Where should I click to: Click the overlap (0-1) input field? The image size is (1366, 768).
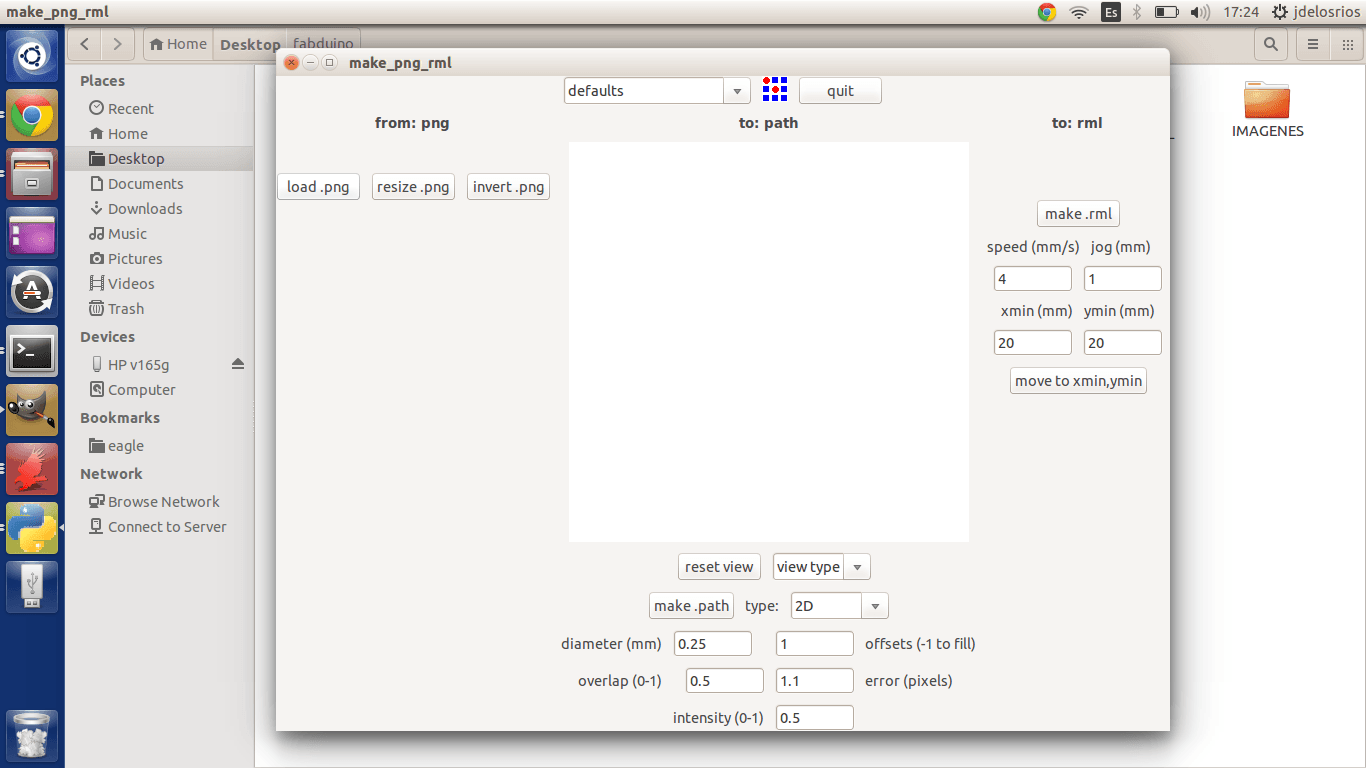click(x=725, y=680)
